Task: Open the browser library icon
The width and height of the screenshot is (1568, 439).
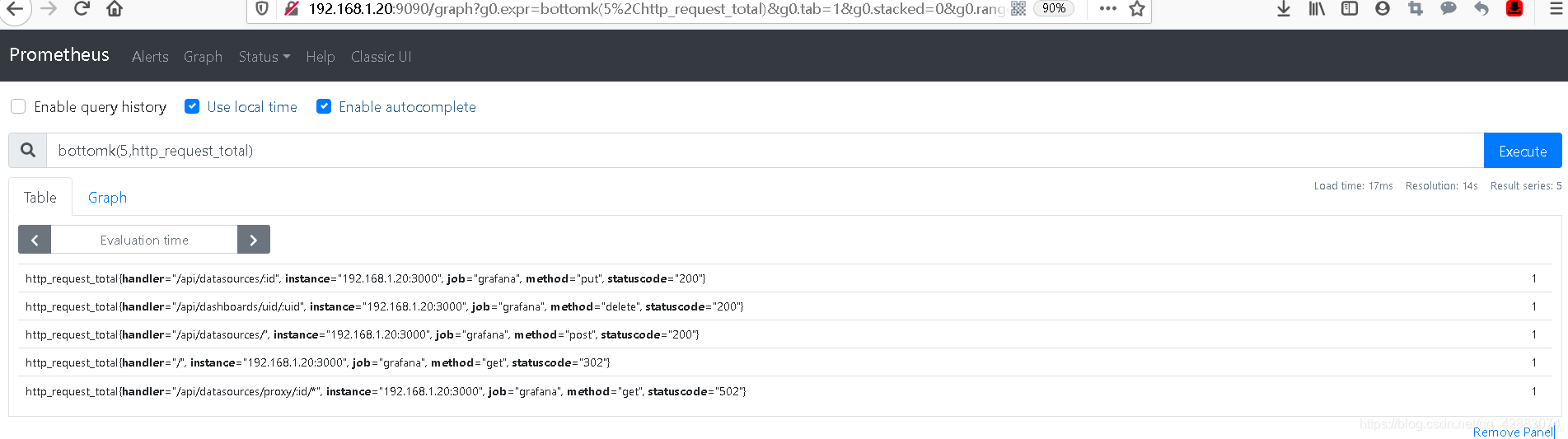Action: [1317, 9]
